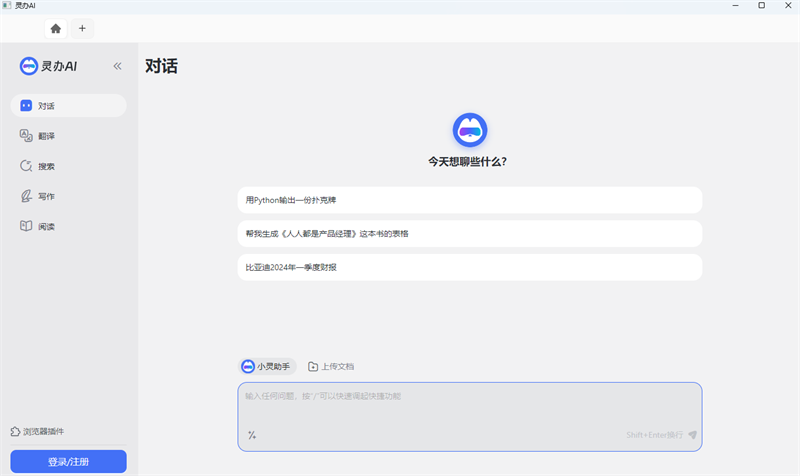Screen dimensions: 800x476
Task: Open a new tab with plus icon
Action: (x=82, y=28)
